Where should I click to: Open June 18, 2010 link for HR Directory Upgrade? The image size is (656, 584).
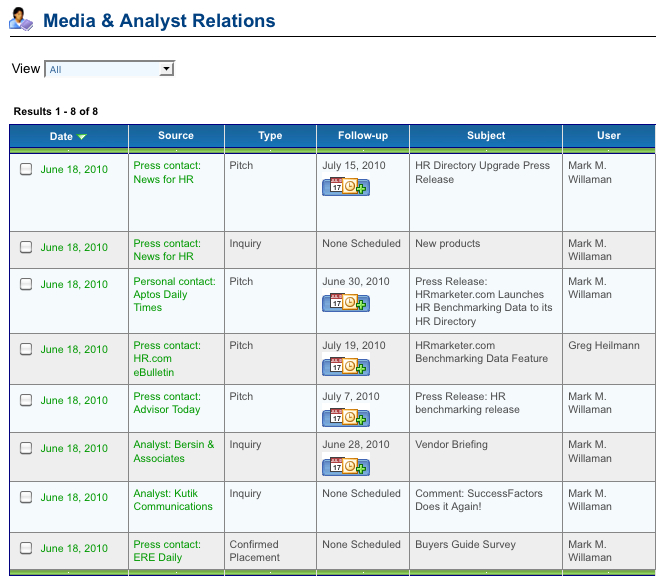pos(74,169)
